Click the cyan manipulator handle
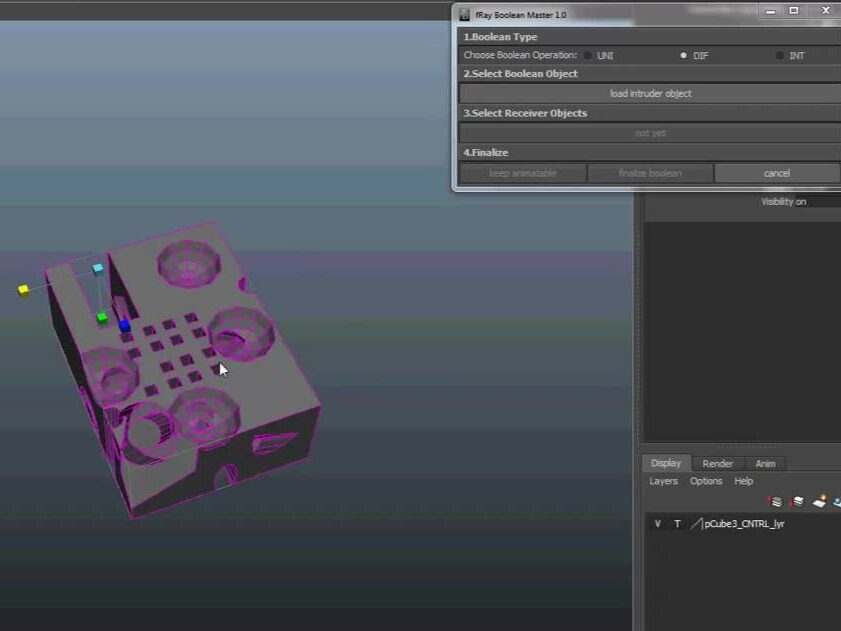Screen dimensions: 841x631 coord(98,268)
